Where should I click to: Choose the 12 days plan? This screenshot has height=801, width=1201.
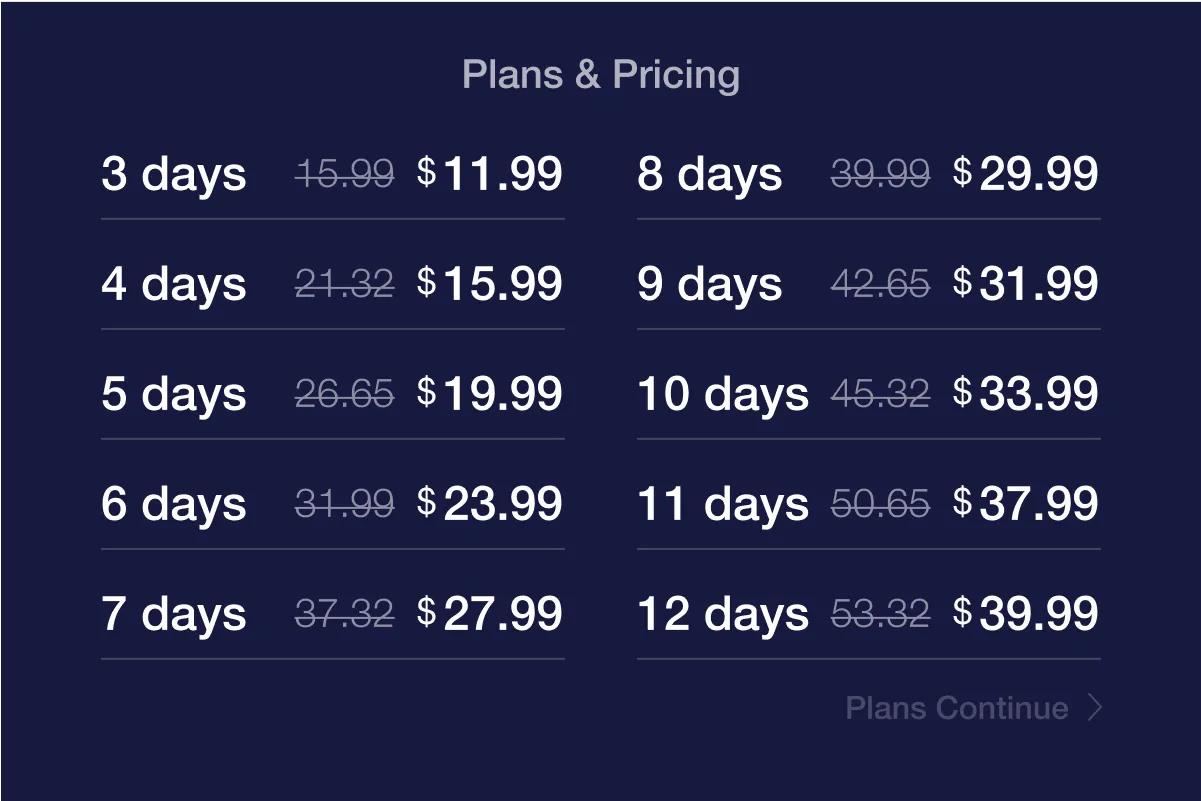[x=868, y=614]
